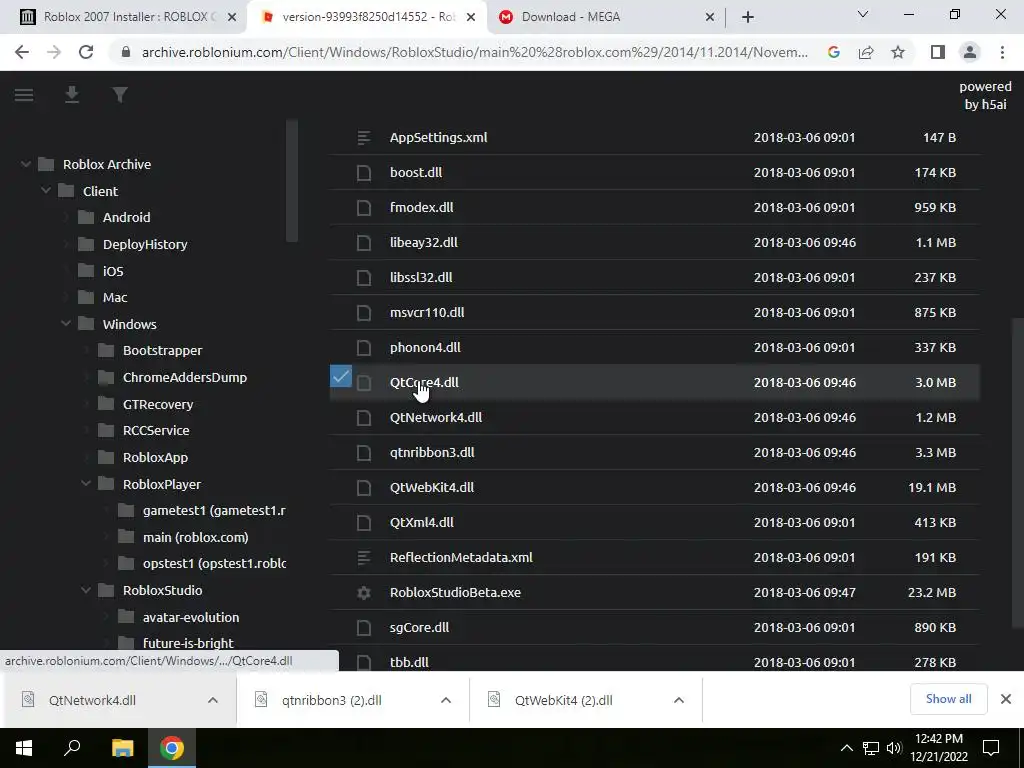
Task: Click the volume speaker tray icon
Action: pos(894,748)
